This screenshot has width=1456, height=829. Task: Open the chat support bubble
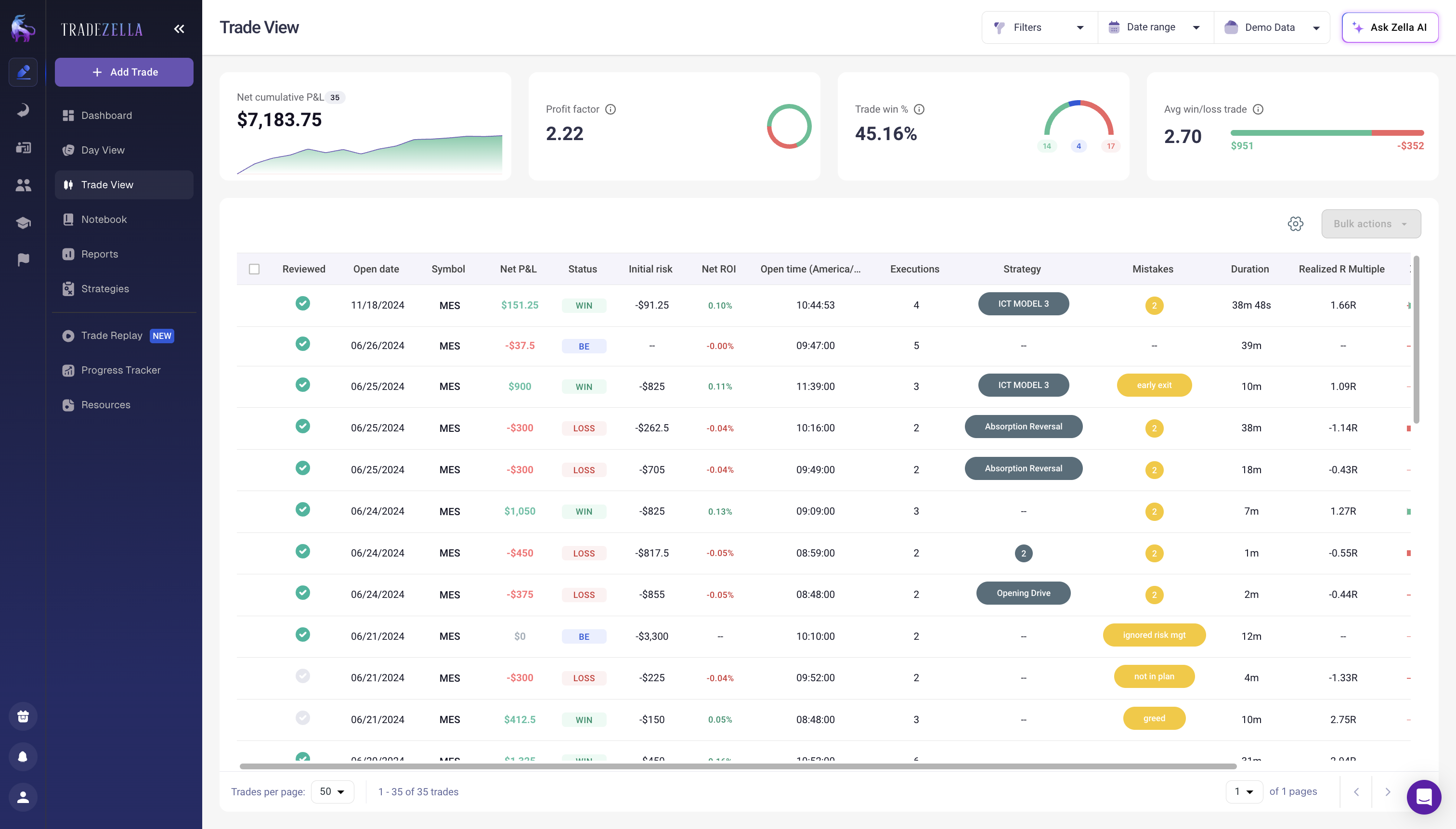tap(1424, 797)
